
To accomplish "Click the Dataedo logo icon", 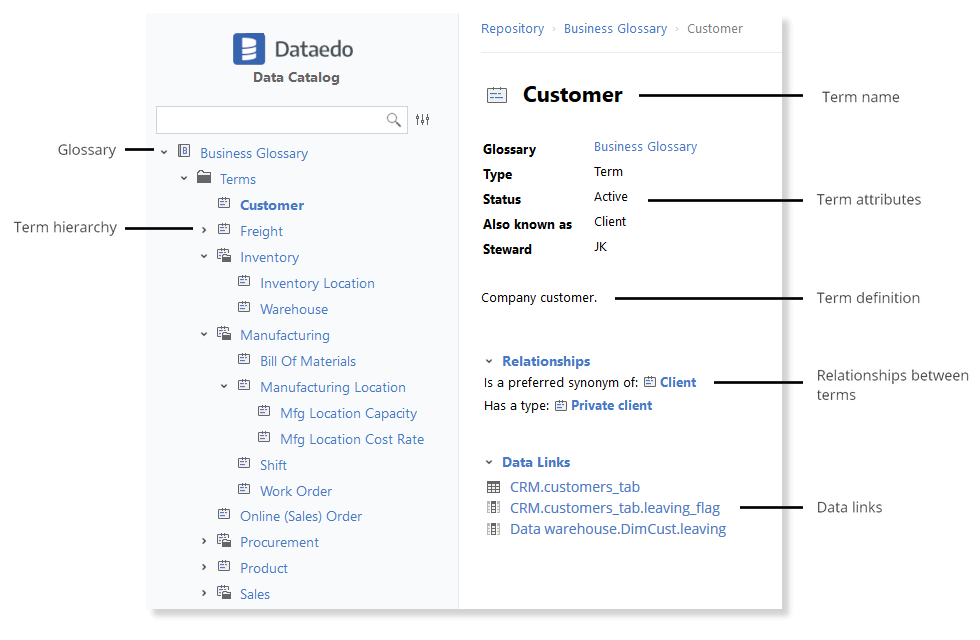I will pyautogui.click(x=248, y=49).
